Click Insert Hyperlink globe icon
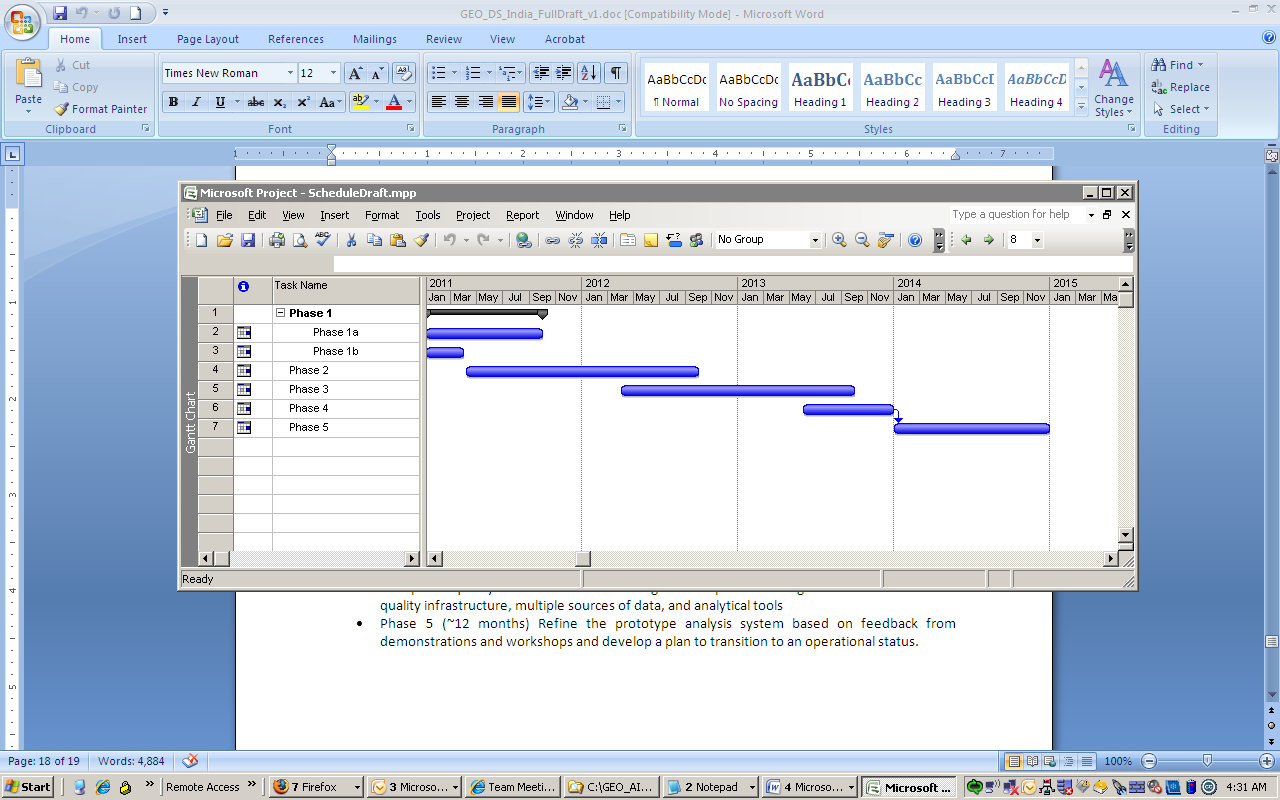 pos(523,240)
